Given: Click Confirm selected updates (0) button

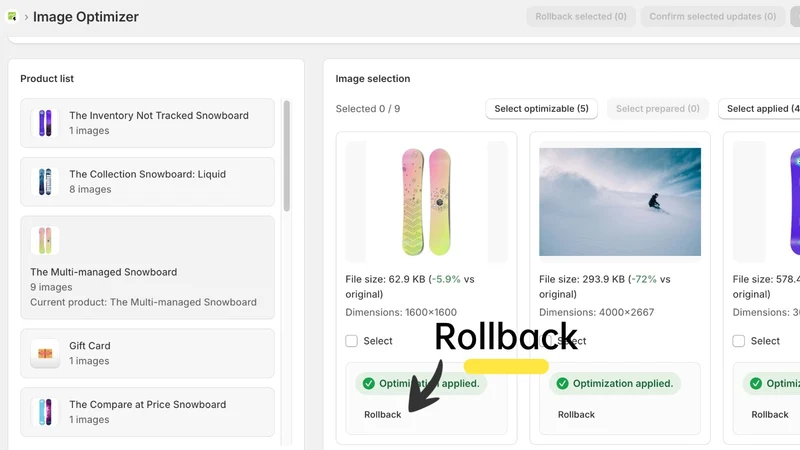Looking at the screenshot, I should click(712, 16).
